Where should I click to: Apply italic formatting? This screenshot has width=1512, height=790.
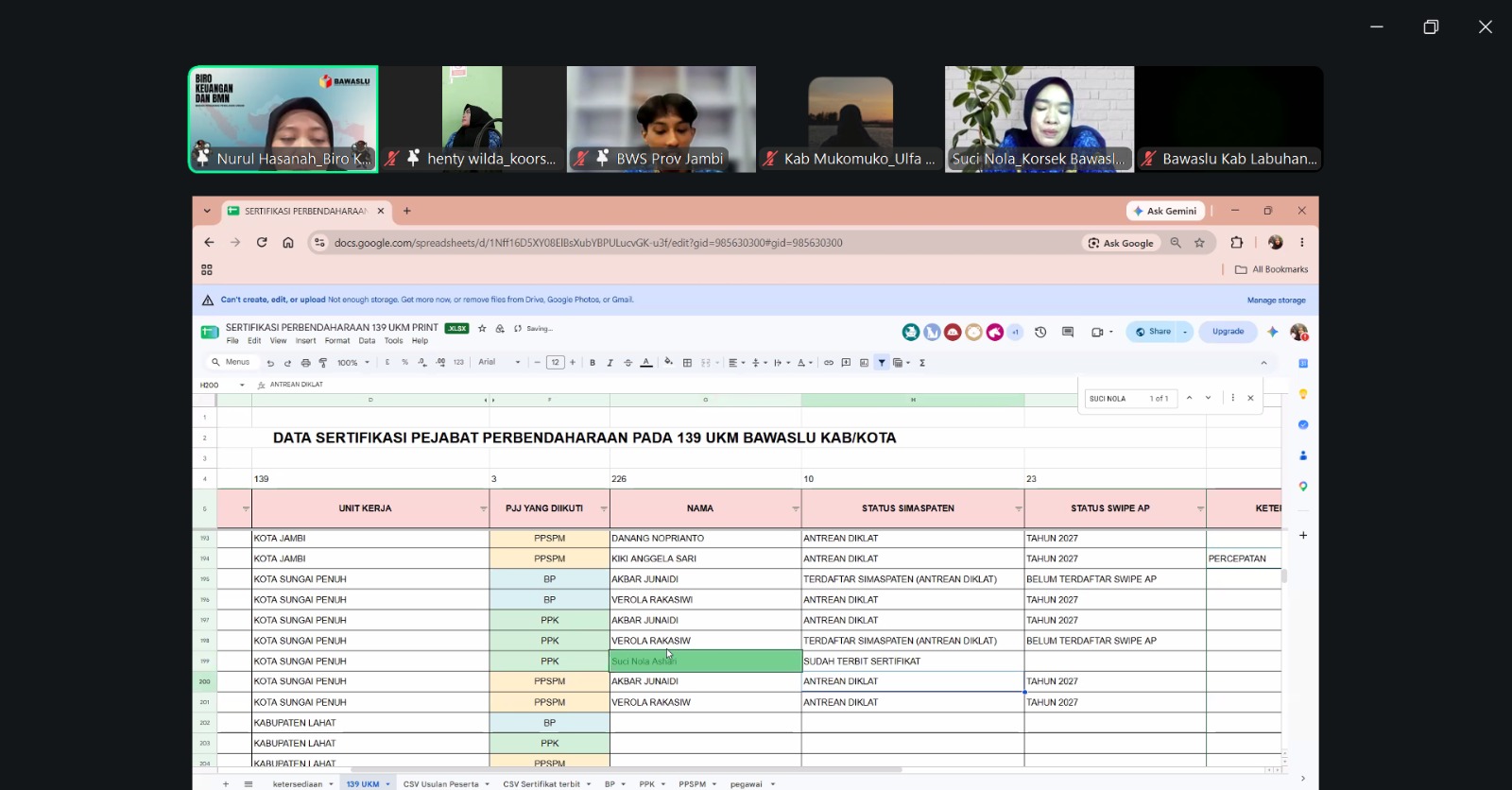pos(610,363)
